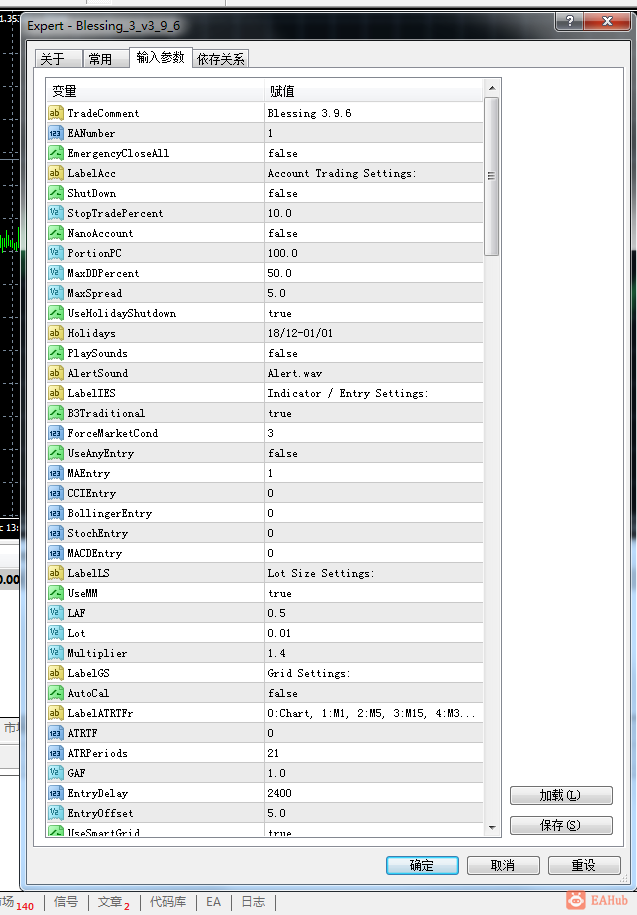The height and width of the screenshot is (915, 637).
Task: Click the integer icon beside CCIEntry
Action: click(55, 493)
